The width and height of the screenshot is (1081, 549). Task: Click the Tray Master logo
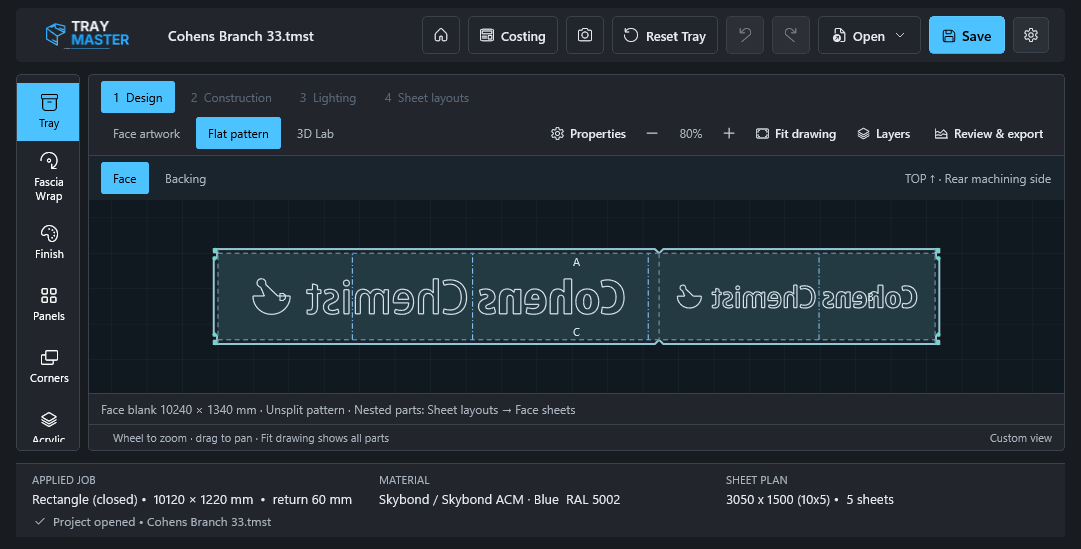pos(87,34)
